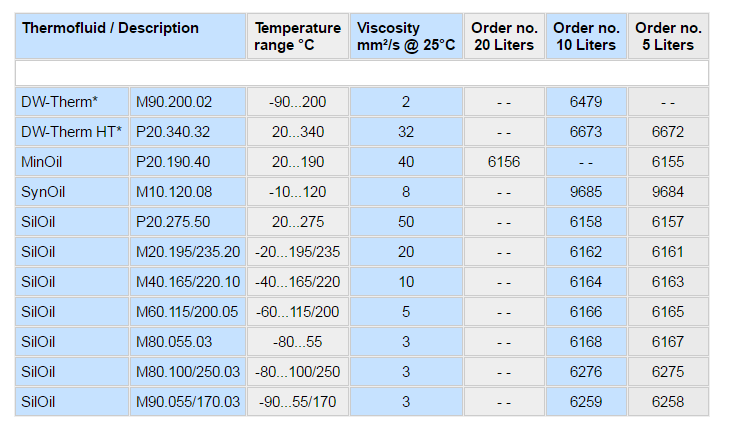The width and height of the screenshot is (734, 425).
Task: Click the Thermofluid / Description column header
Action: coord(110,28)
